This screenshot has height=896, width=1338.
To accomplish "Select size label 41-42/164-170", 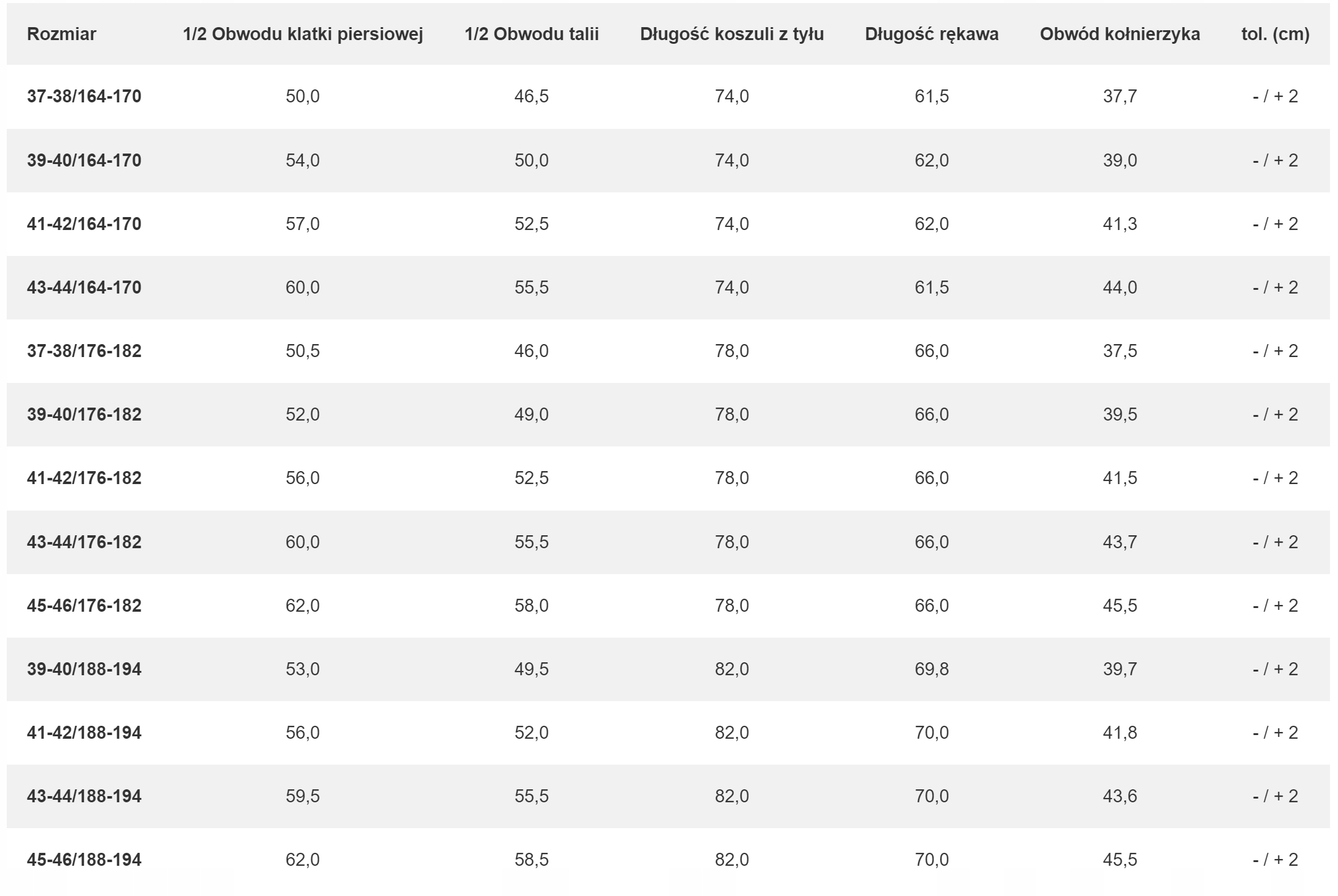I will [84, 224].
